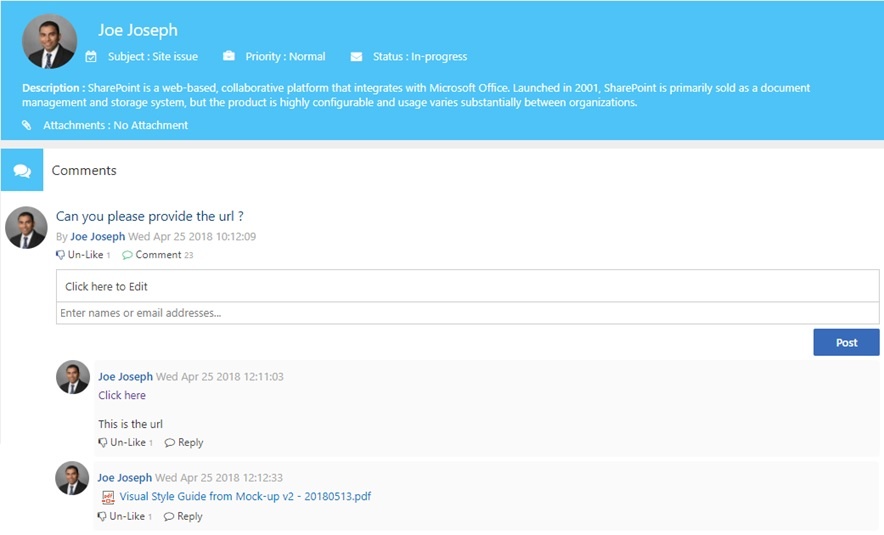Click the calendar icon beside Subject
Viewport: 884px width, 535px height.
91,56
